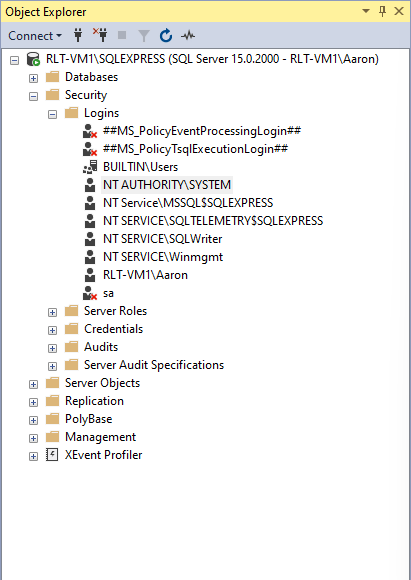Select the RLT-VM1\Aaron login
The height and width of the screenshot is (580, 411).
pos(145,275)
